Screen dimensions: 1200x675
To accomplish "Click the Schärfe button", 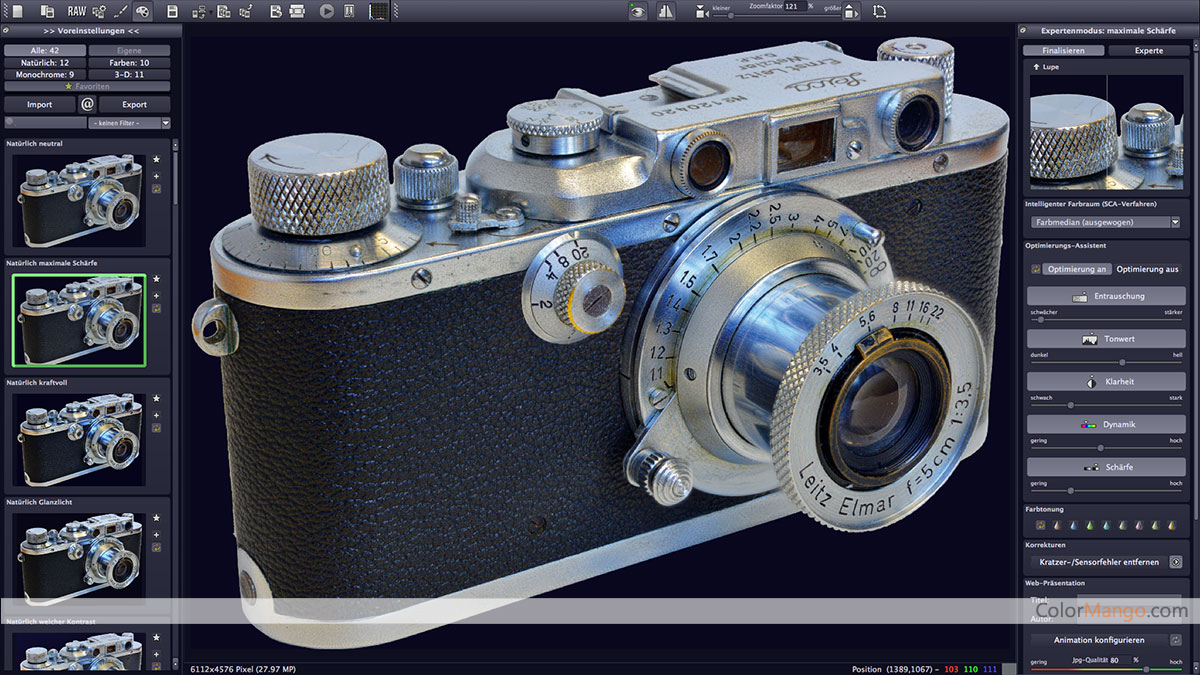I will pos(1106,467).
